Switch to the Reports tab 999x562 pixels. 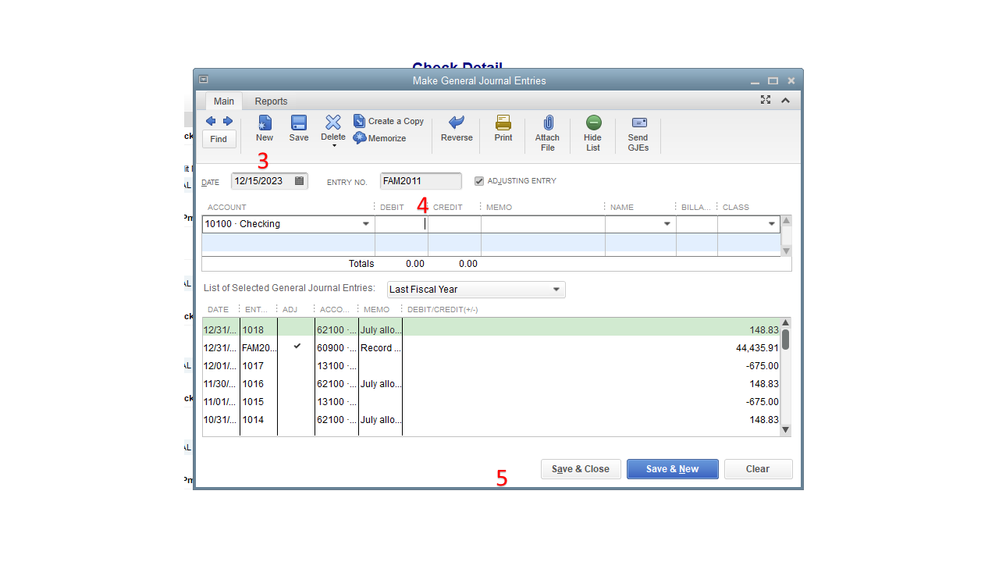[271, 101]
